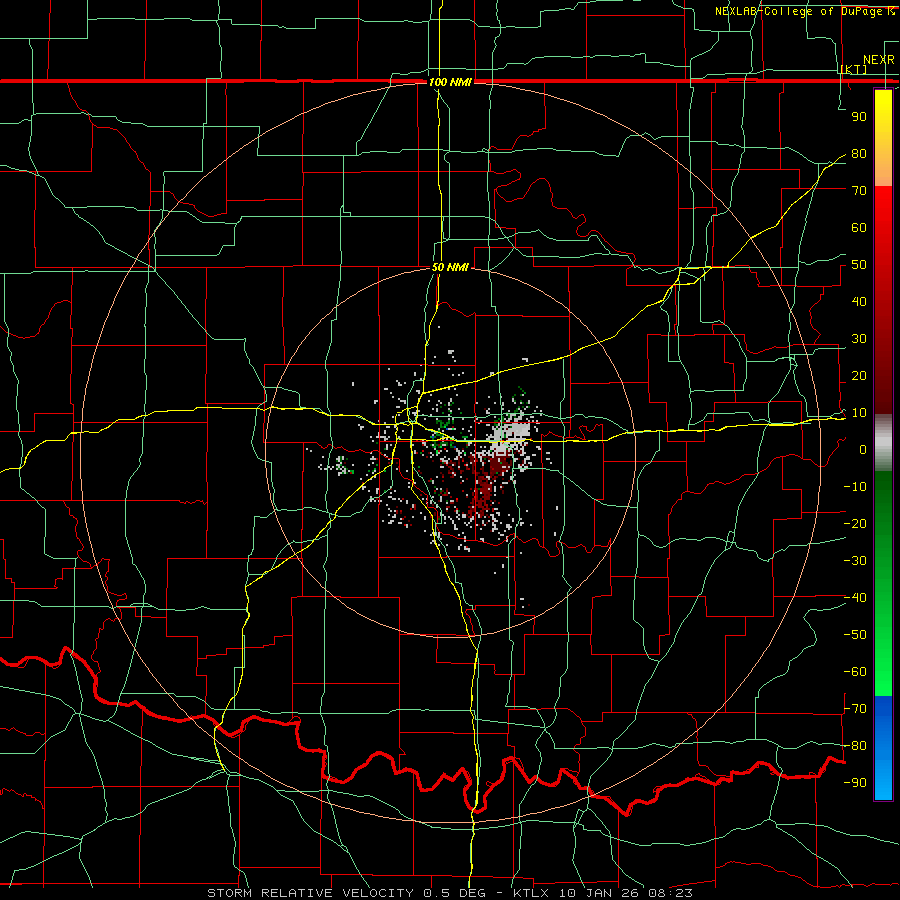This screenshot has width=900, height=900.
Task: Select the 0 value on the velocity scale
Action: [863, 450]
